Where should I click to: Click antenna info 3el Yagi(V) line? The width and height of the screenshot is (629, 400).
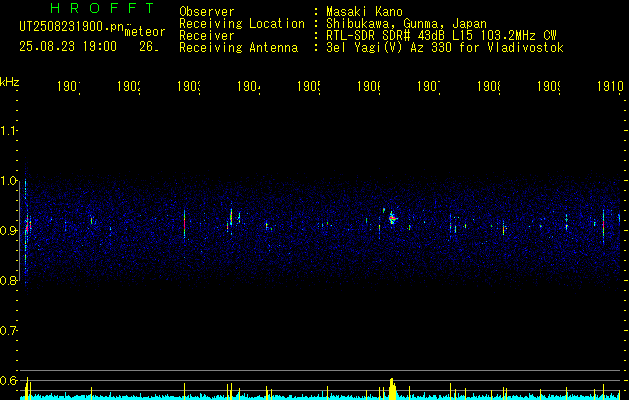(x=445, y=48)
